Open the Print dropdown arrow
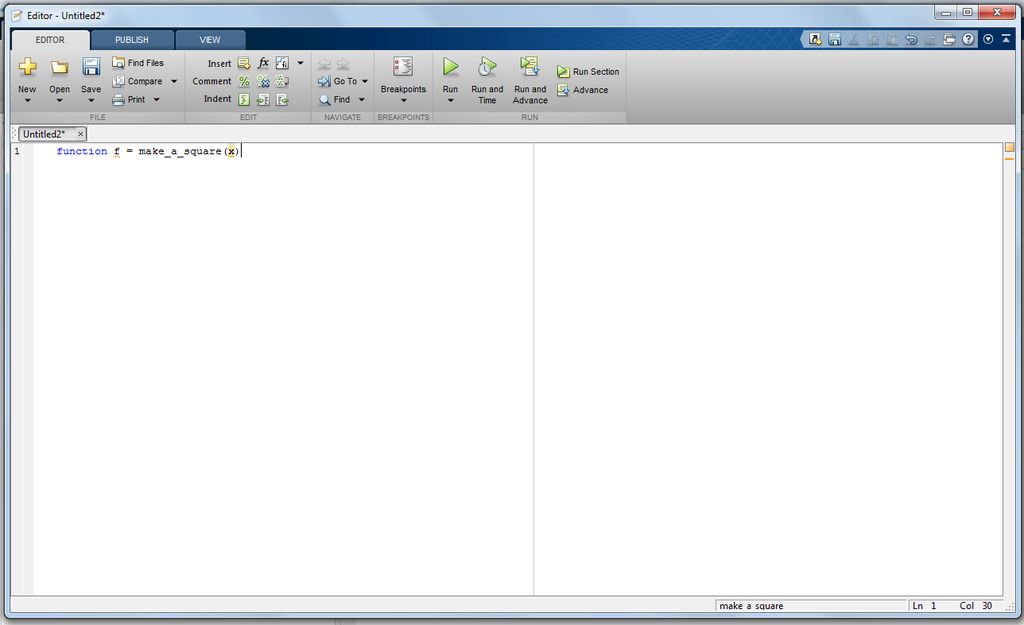Viewport: 1024px width, 625px height. click(156, 100)
